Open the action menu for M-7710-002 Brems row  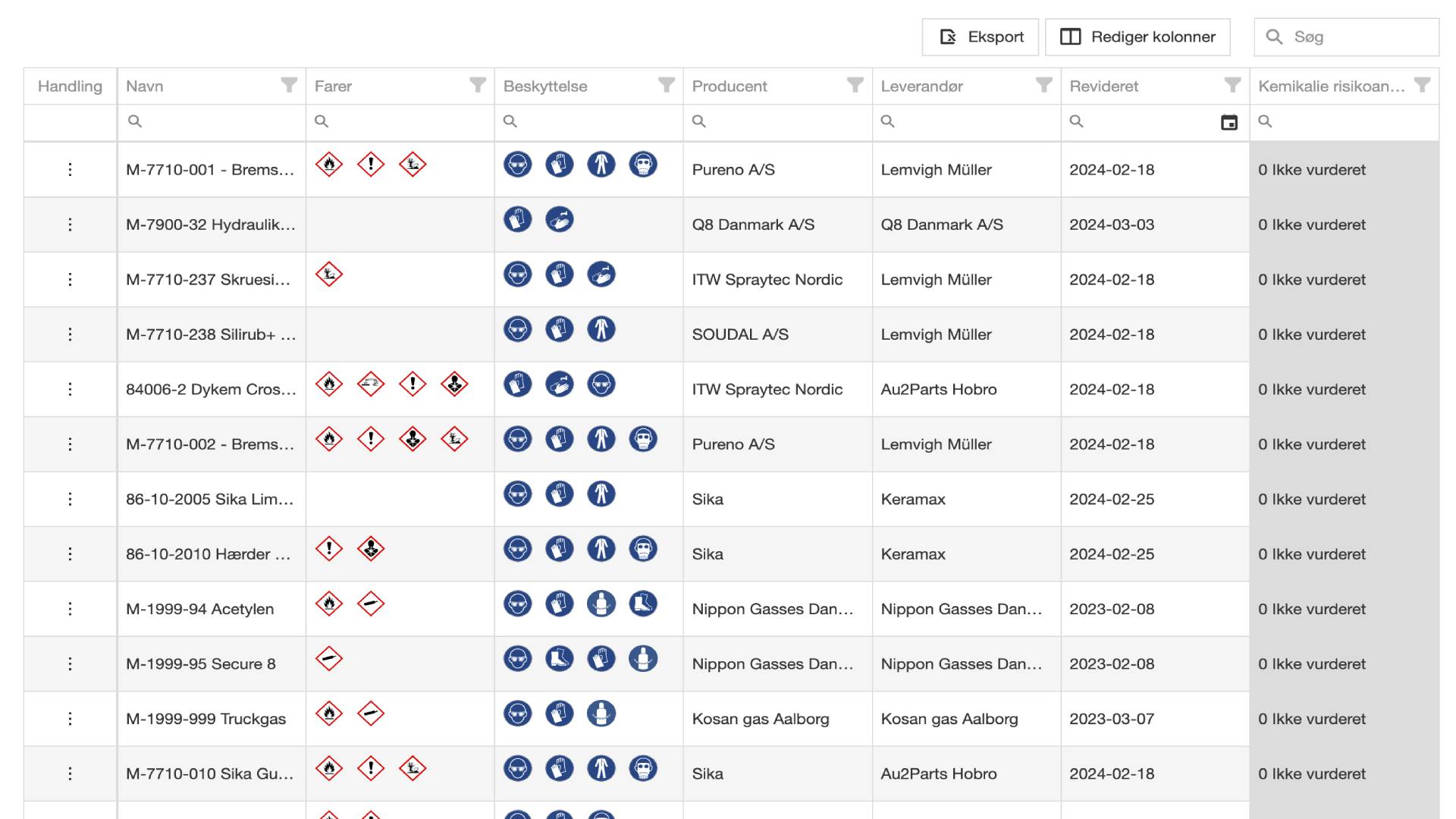point(70,444)
